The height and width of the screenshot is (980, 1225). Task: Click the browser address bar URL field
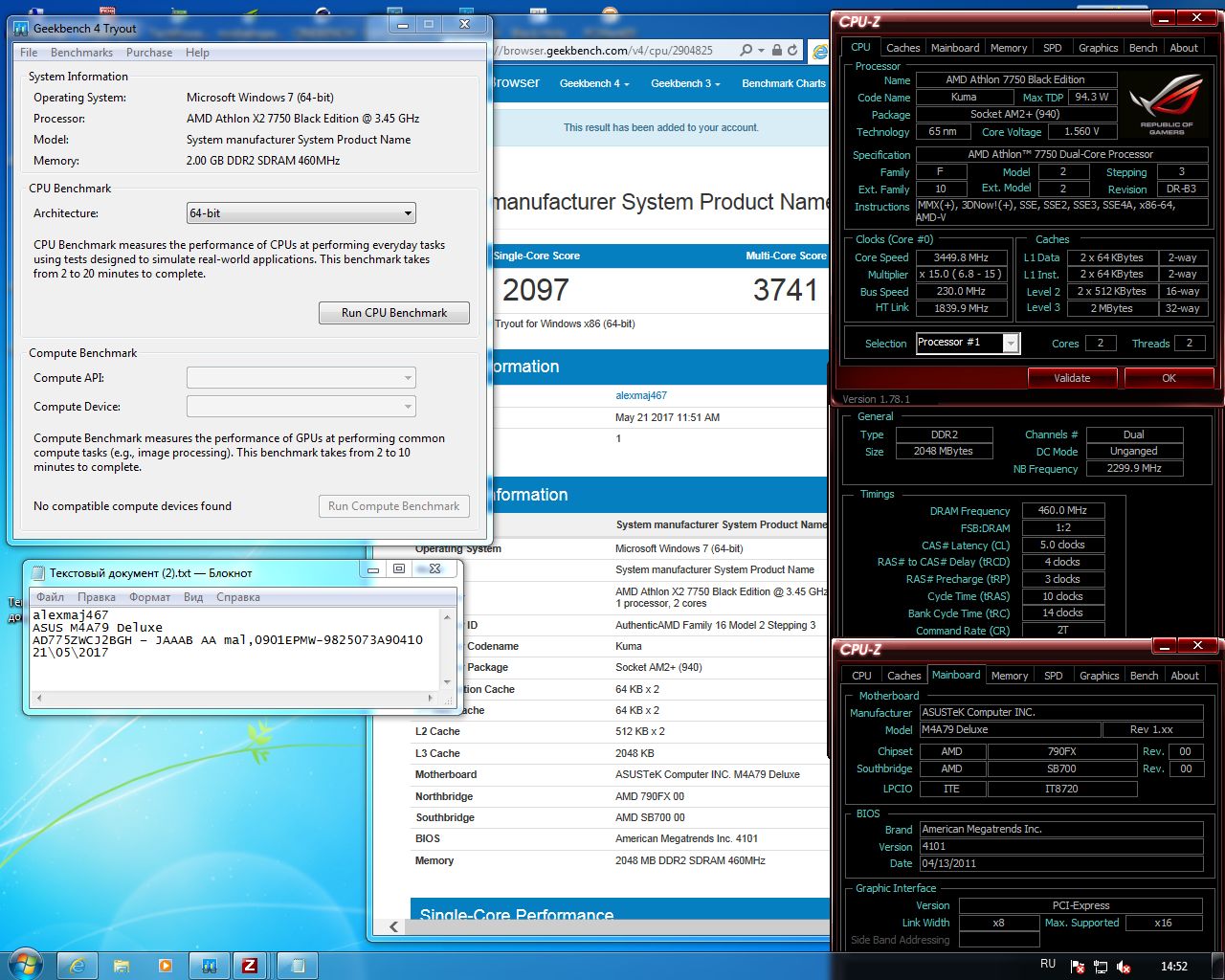612,51
